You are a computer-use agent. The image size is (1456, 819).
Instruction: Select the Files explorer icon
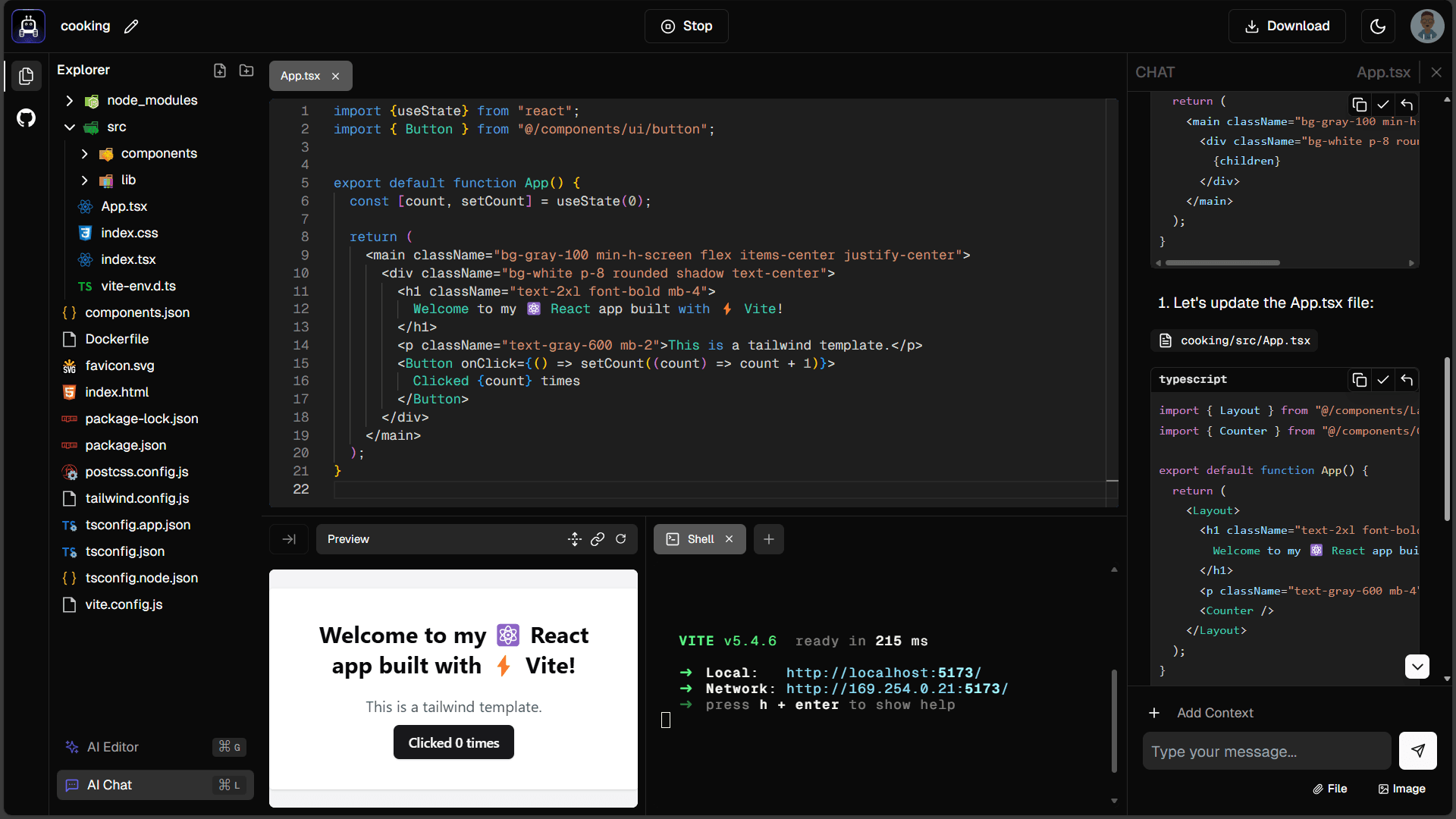pos(27,76)
